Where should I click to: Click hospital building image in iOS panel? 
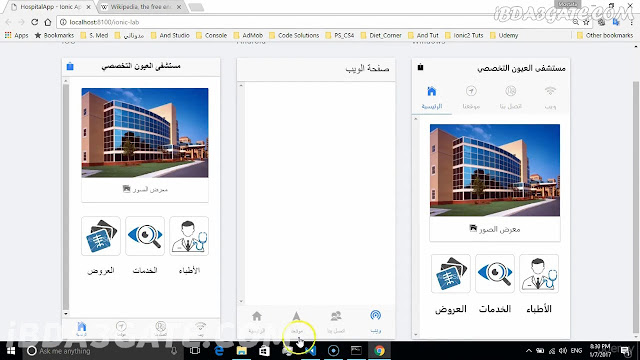click(145, 133)
